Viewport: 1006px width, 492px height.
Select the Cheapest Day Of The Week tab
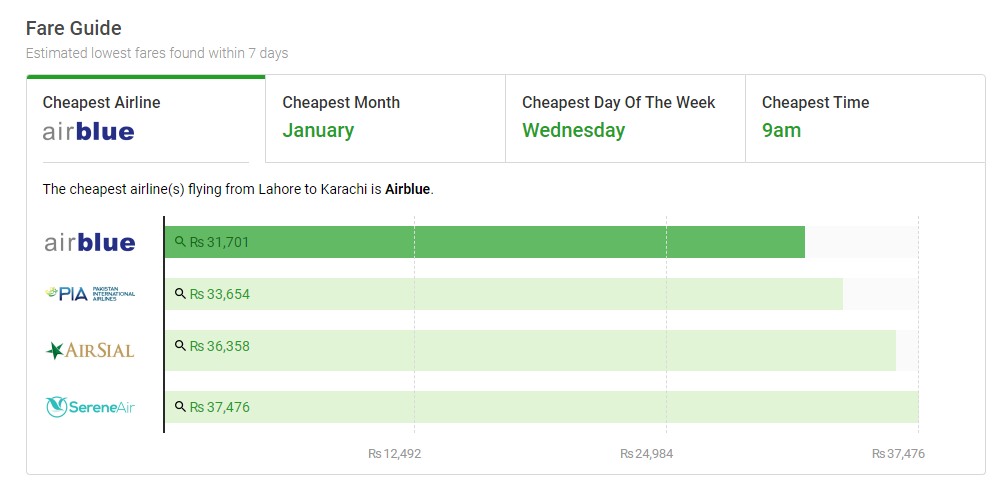[625, 118]
